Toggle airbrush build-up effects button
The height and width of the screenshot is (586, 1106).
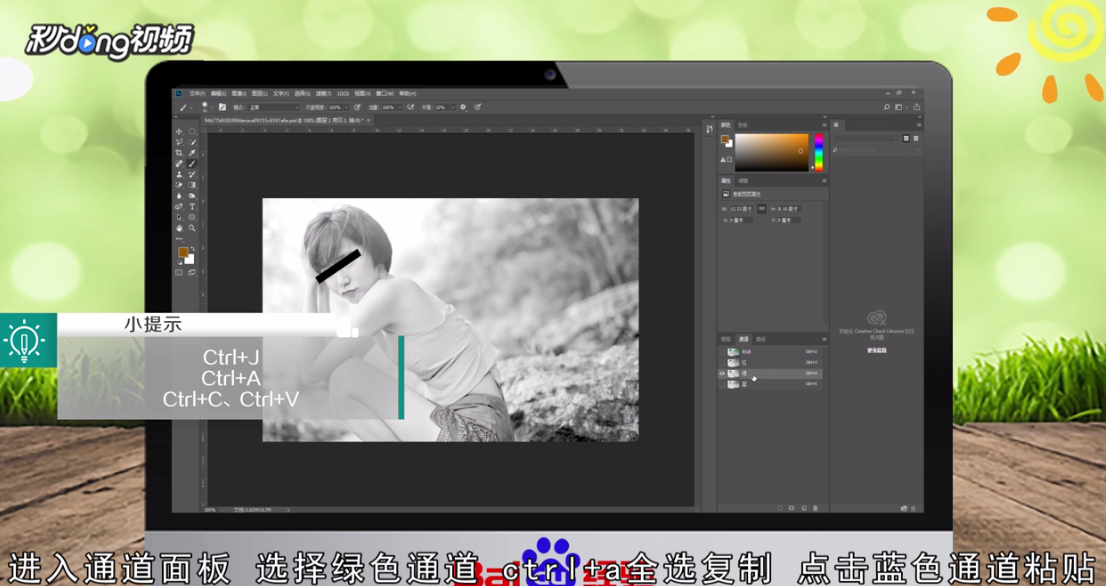coord(410,107)
